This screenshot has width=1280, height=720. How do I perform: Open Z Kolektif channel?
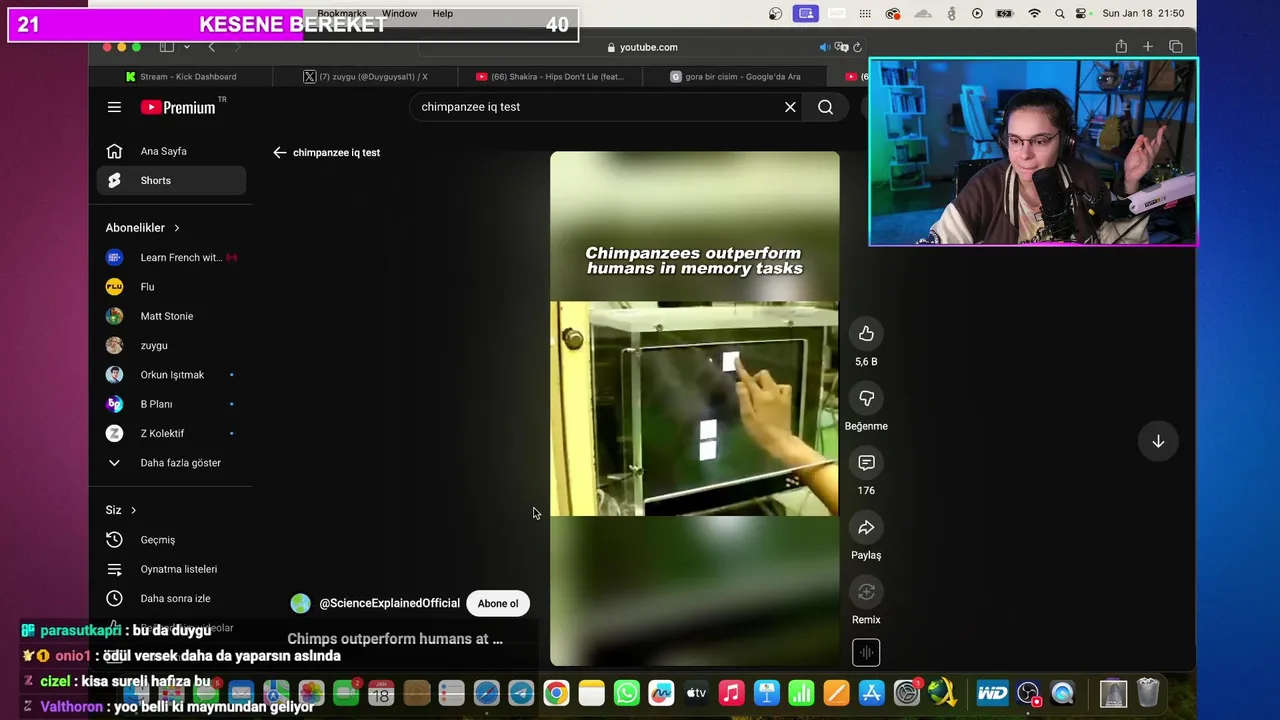(171, 433)
